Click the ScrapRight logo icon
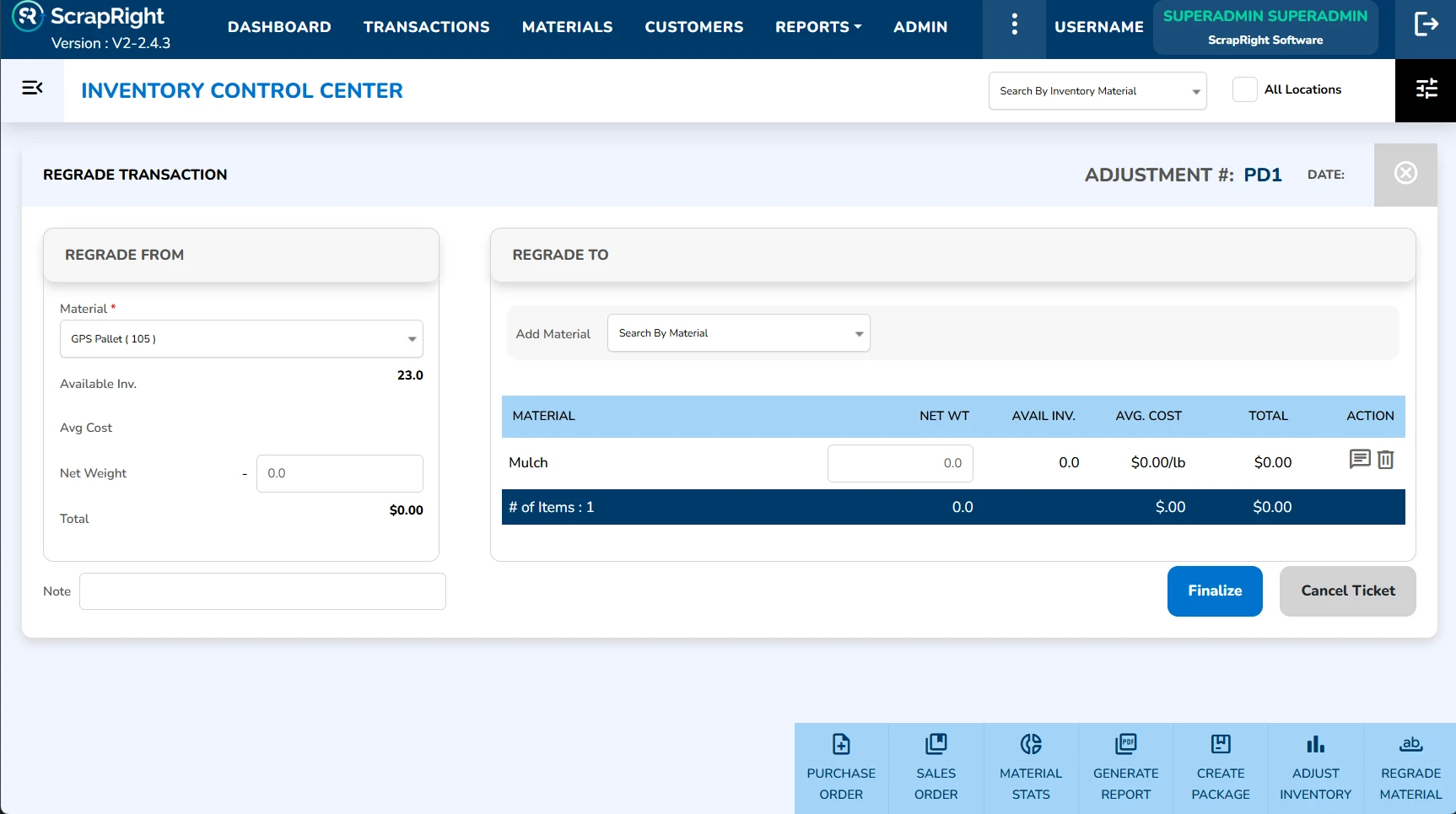The height and width of the screenshot is (814, 1456). [x=28, y=16]
